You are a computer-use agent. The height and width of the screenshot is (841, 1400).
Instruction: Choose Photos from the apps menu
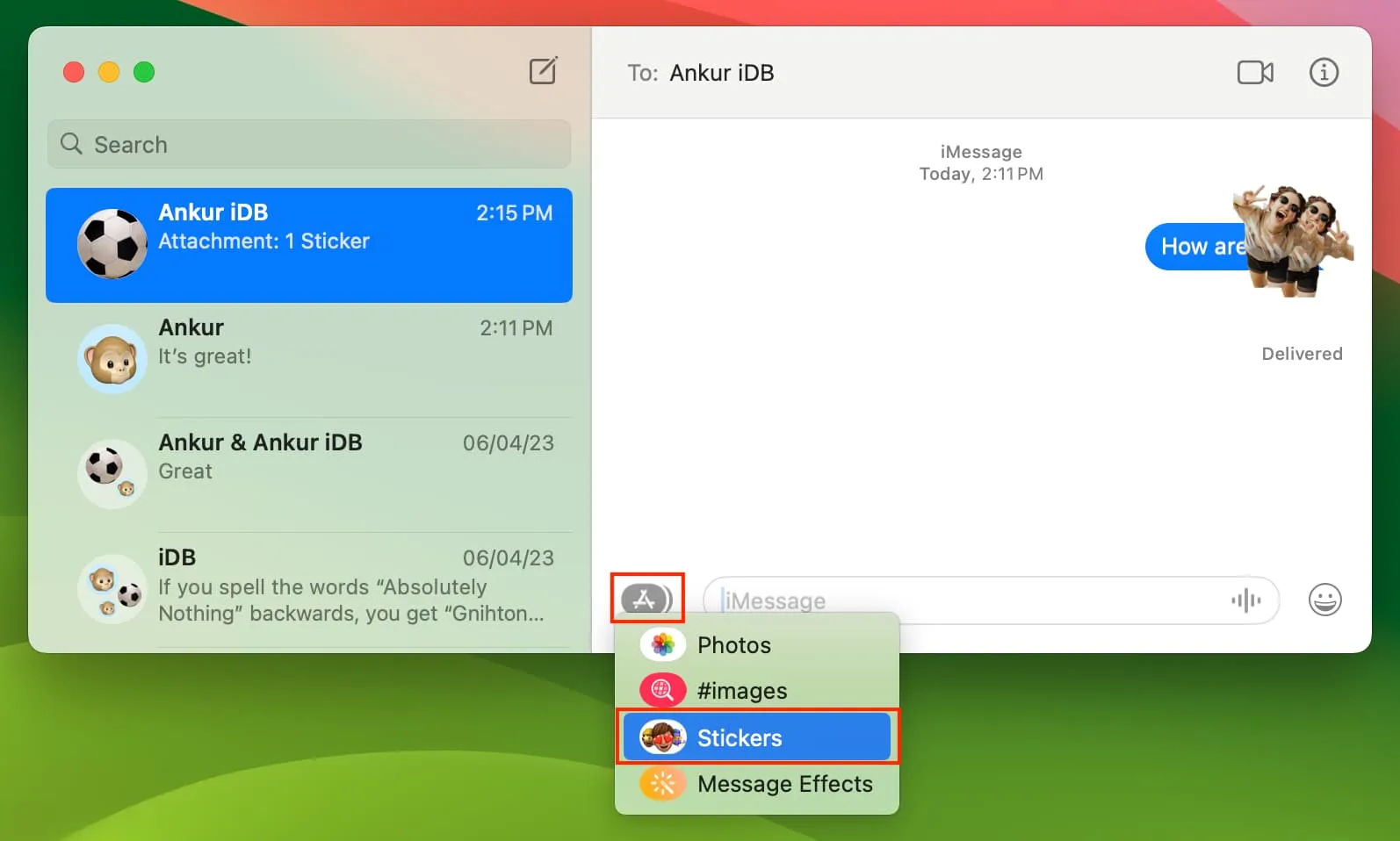[x=756, y=644]
